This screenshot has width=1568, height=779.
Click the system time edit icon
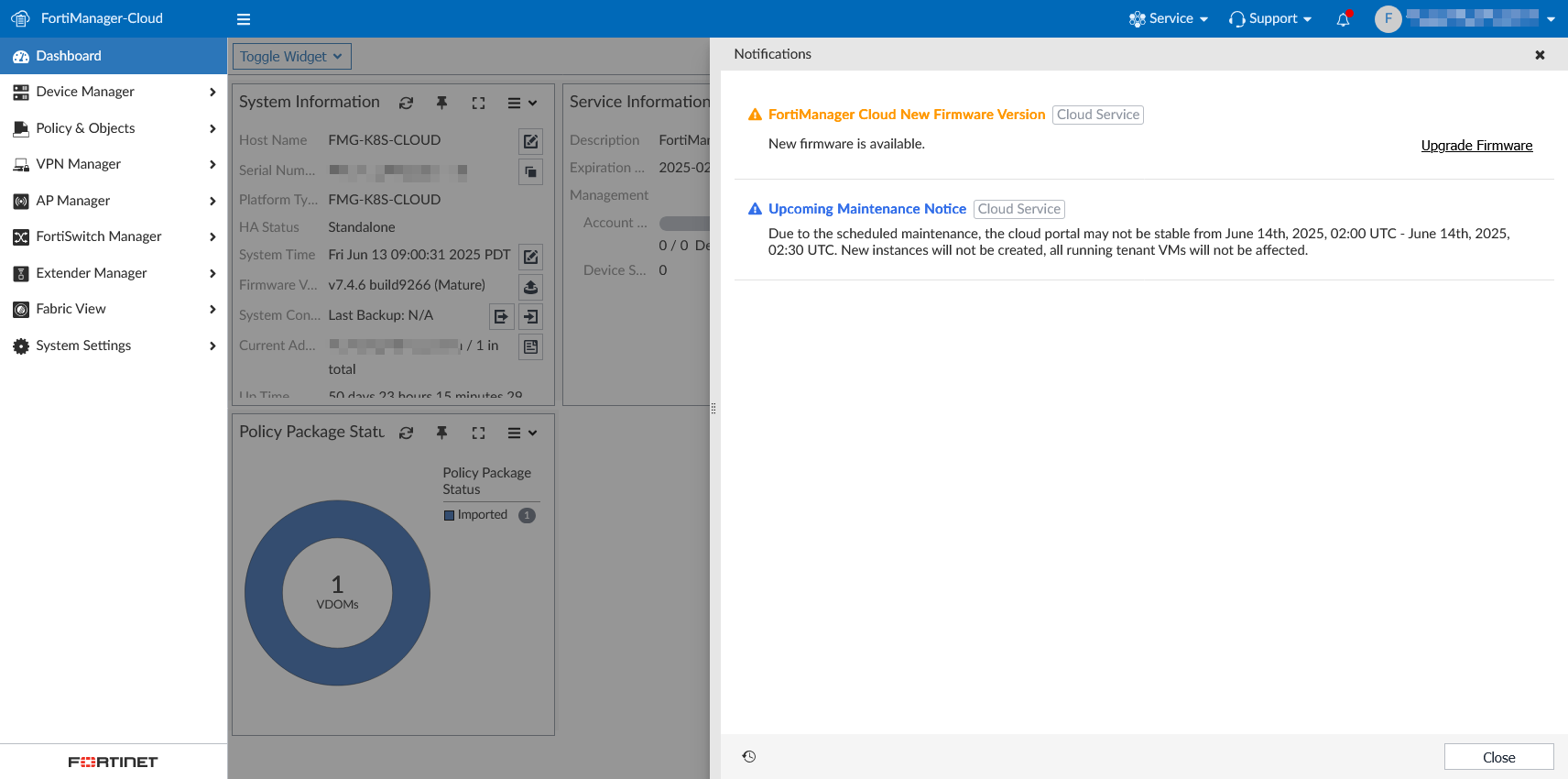click(530, 257)
